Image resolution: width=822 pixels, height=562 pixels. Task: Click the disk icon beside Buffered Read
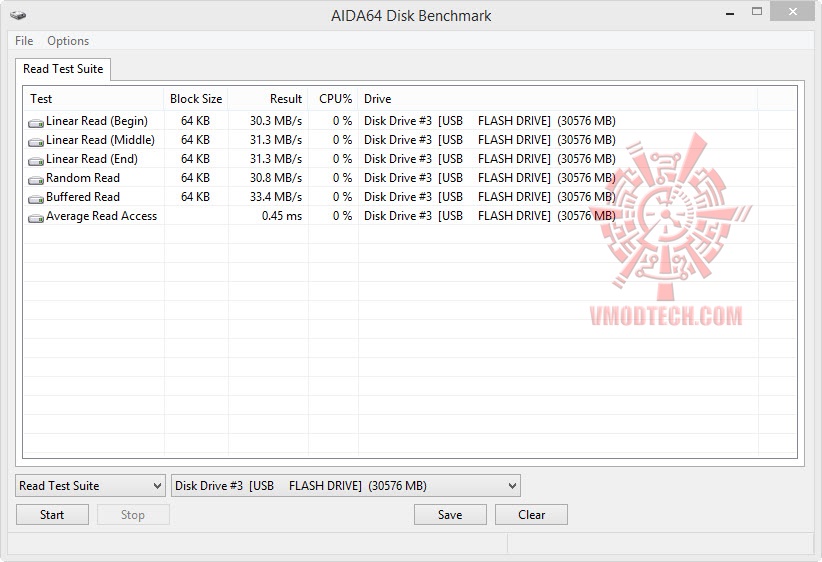click(36, 199)
